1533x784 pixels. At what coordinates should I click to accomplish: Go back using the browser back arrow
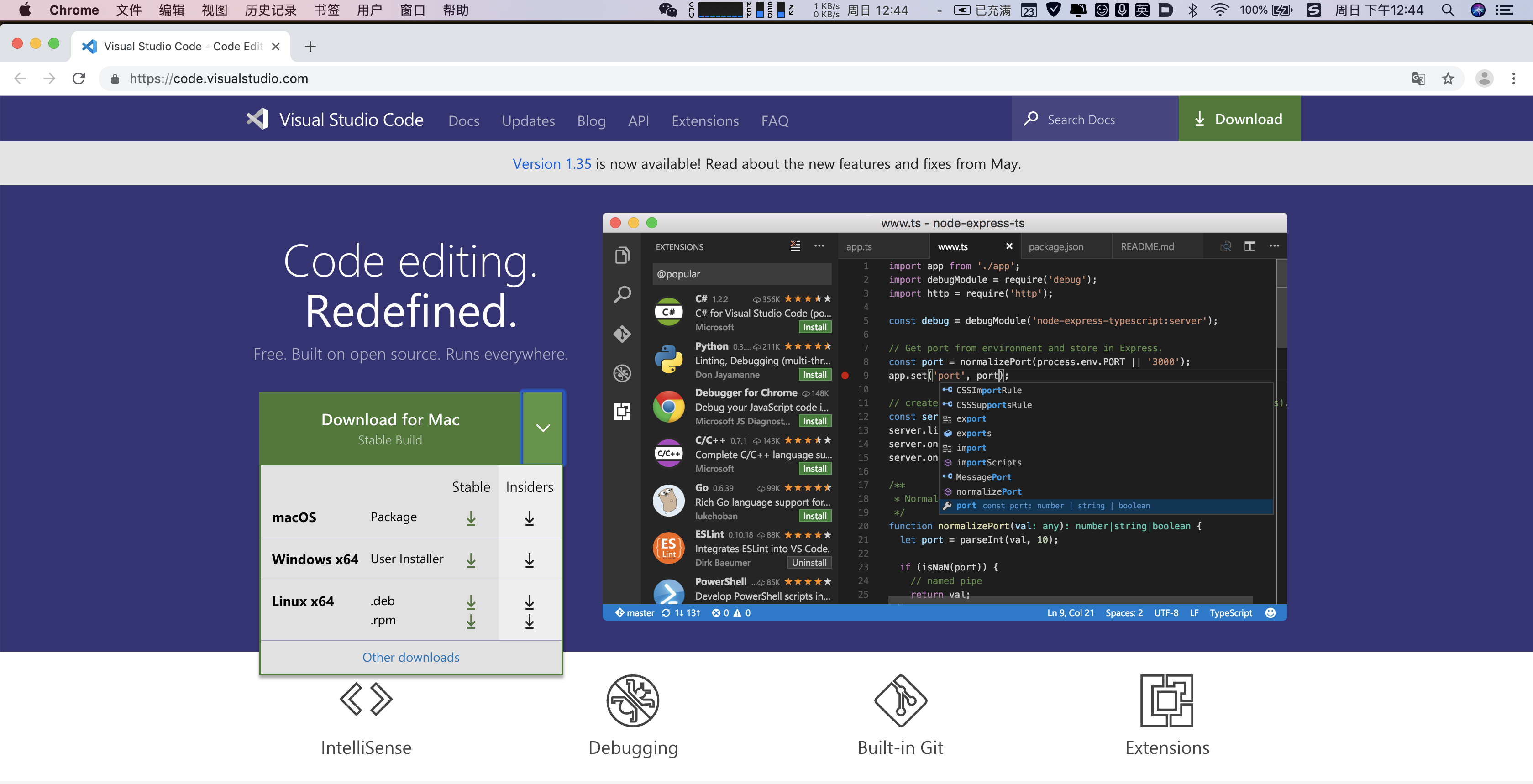point(20,78)
